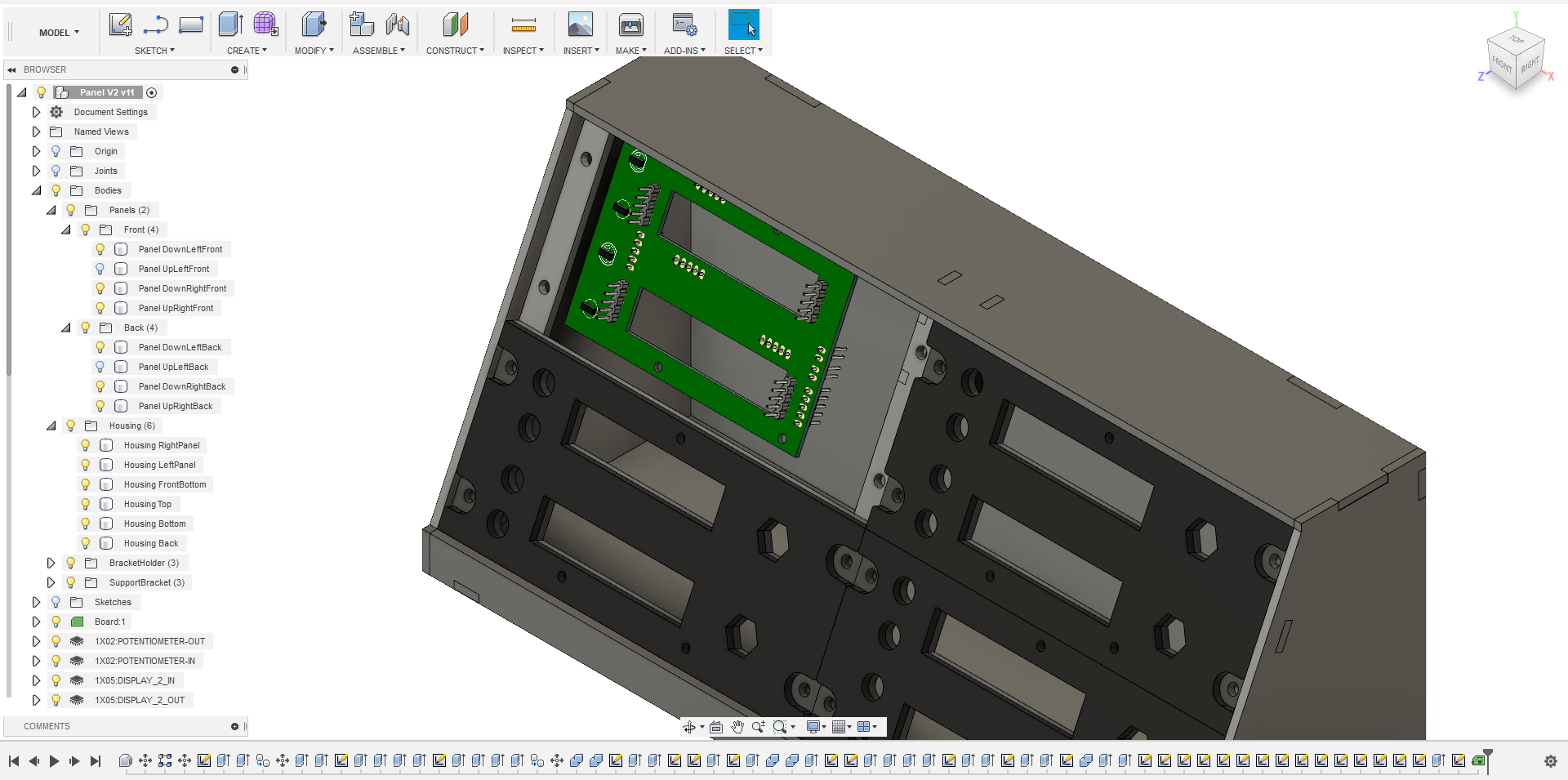Click the Pan hand icon in navigation bar

point(737,727)
